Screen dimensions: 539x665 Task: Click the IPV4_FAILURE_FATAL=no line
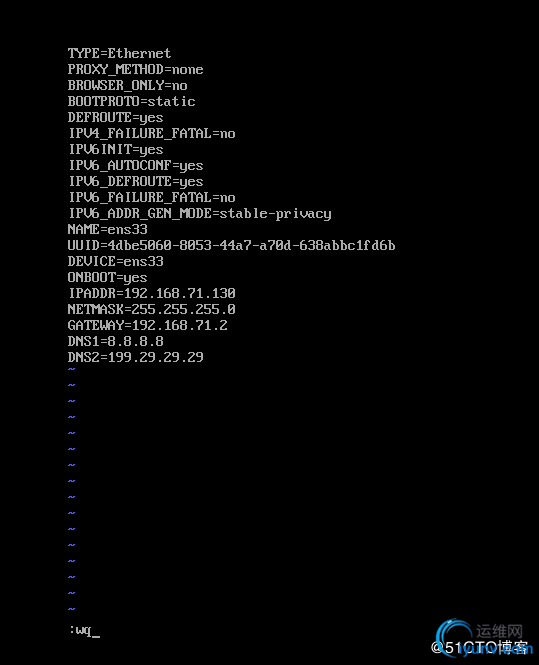click(152, 134)
